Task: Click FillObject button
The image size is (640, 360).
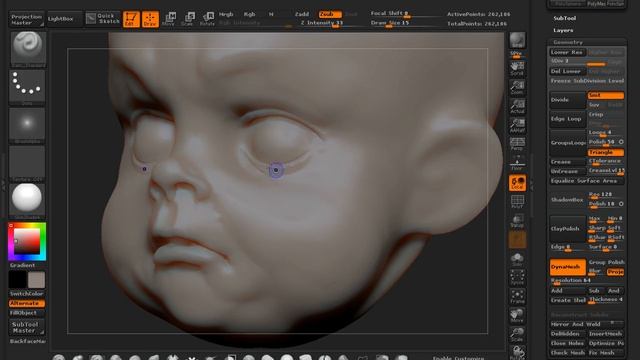Action: tap(27, 313)
